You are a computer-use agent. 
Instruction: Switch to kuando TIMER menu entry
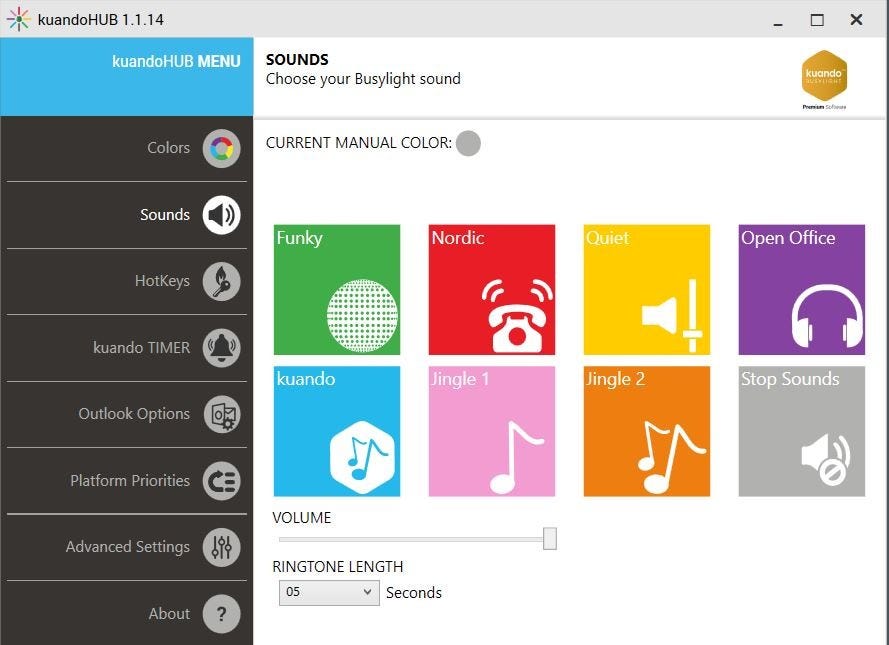point(142,347)
